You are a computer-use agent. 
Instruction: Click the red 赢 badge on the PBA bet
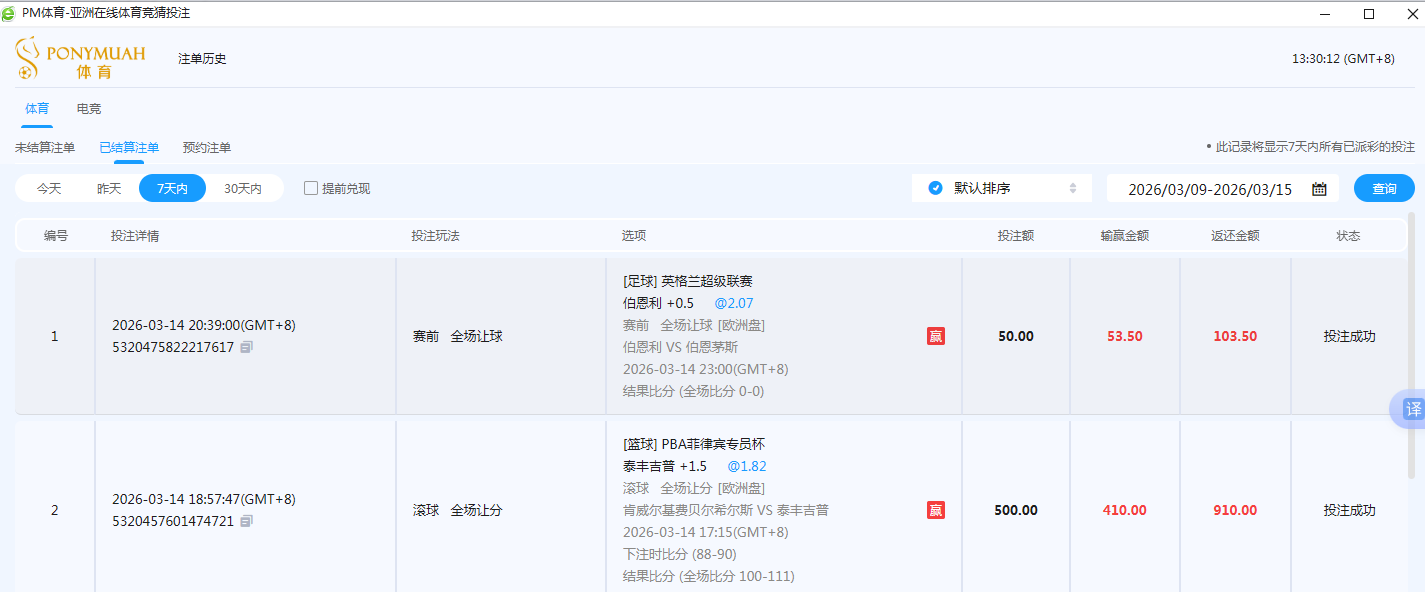coord(935,509)
